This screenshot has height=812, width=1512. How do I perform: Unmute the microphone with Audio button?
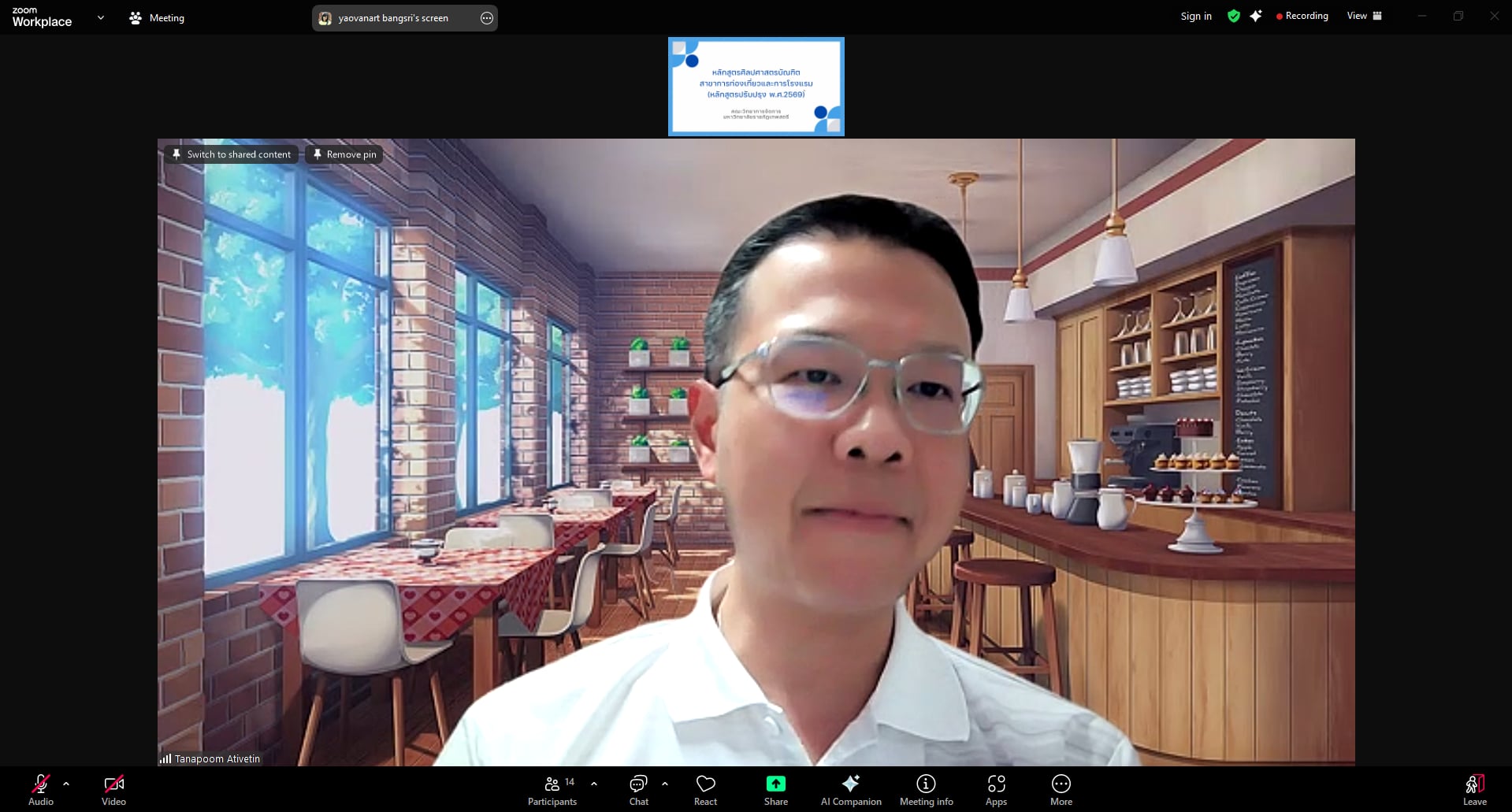(40, 789)
